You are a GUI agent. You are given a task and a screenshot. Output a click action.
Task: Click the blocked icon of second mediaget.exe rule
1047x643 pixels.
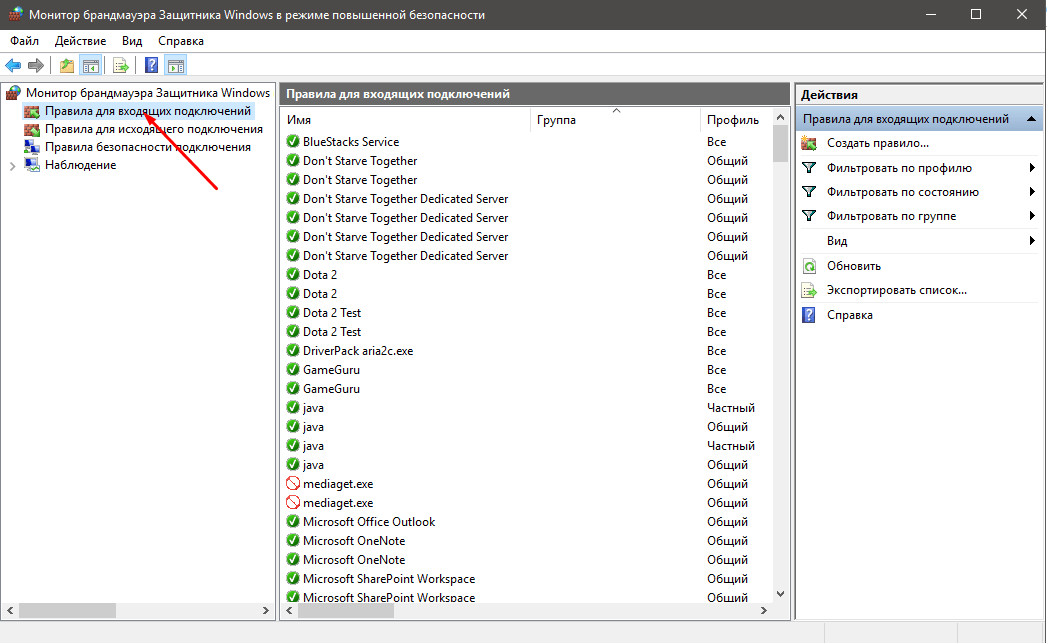point(292,503)
